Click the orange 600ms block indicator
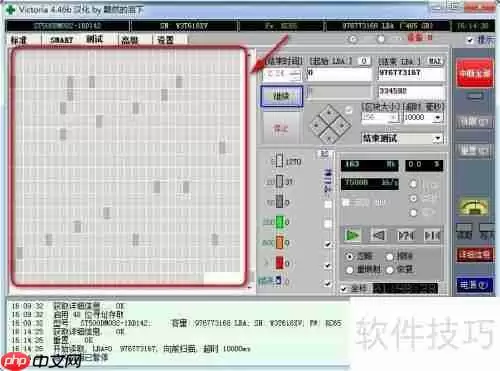Viewport: 500px width, 371px height. [280, 242]
